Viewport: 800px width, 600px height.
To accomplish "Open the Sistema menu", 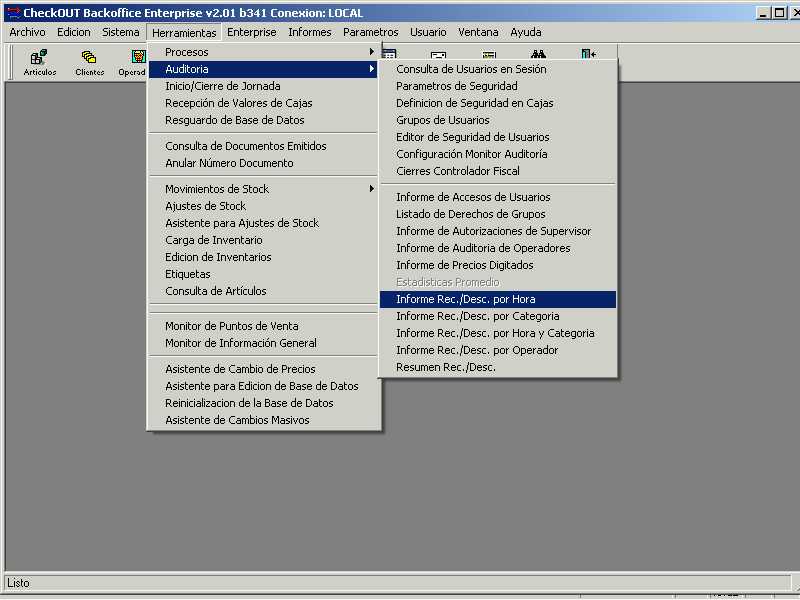I will click(120, 32).
